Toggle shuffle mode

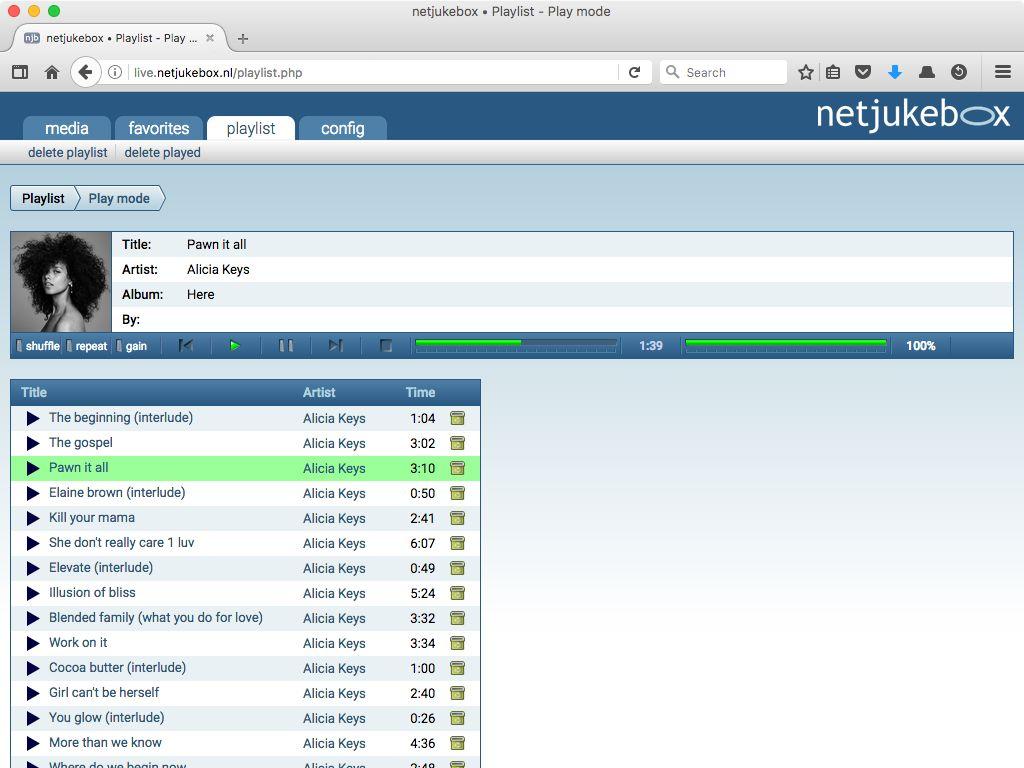(38, 346)
